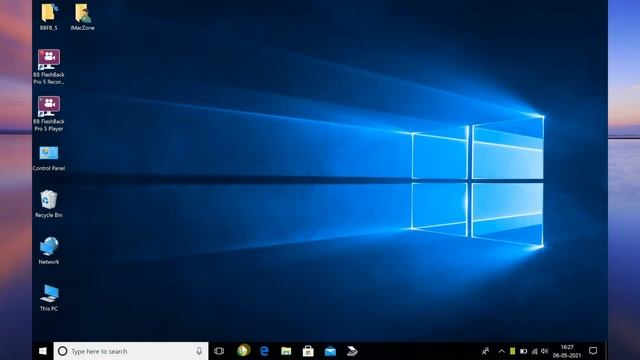Screen dimensions: 640x360
Task: Select the Network desktop icon
Action: tap(49, 251)
